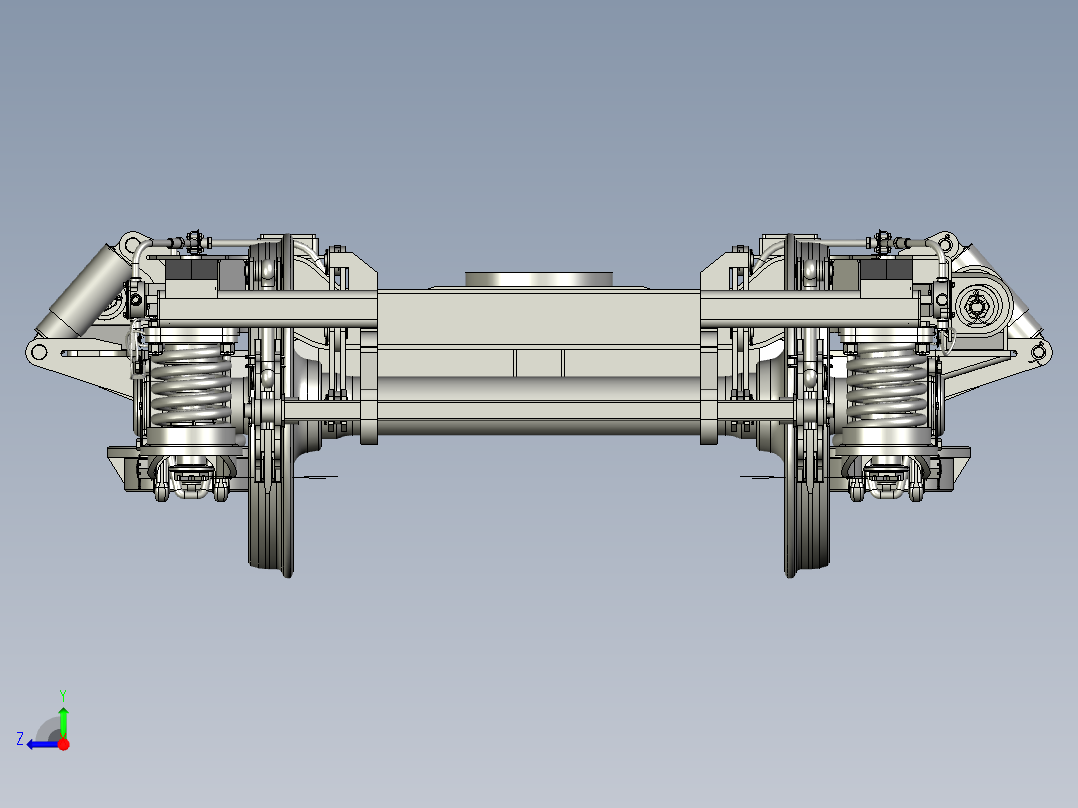Select the center pivot disc on top of the bolster
Image resolution: width=1078 pixels, height=808 pixels.
pos(538,279)
